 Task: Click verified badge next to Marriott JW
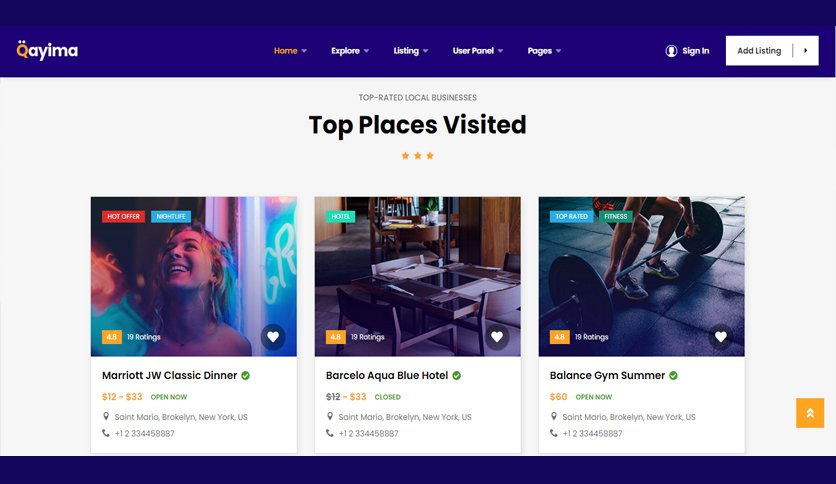245,375
